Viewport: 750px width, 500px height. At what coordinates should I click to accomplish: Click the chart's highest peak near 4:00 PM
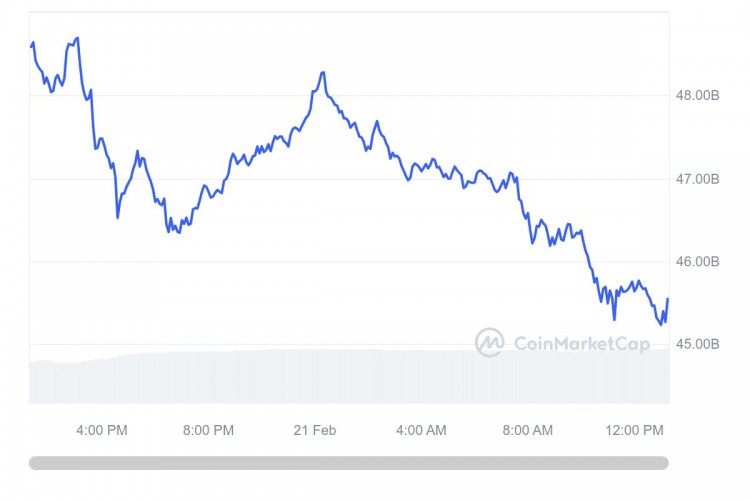77,38
